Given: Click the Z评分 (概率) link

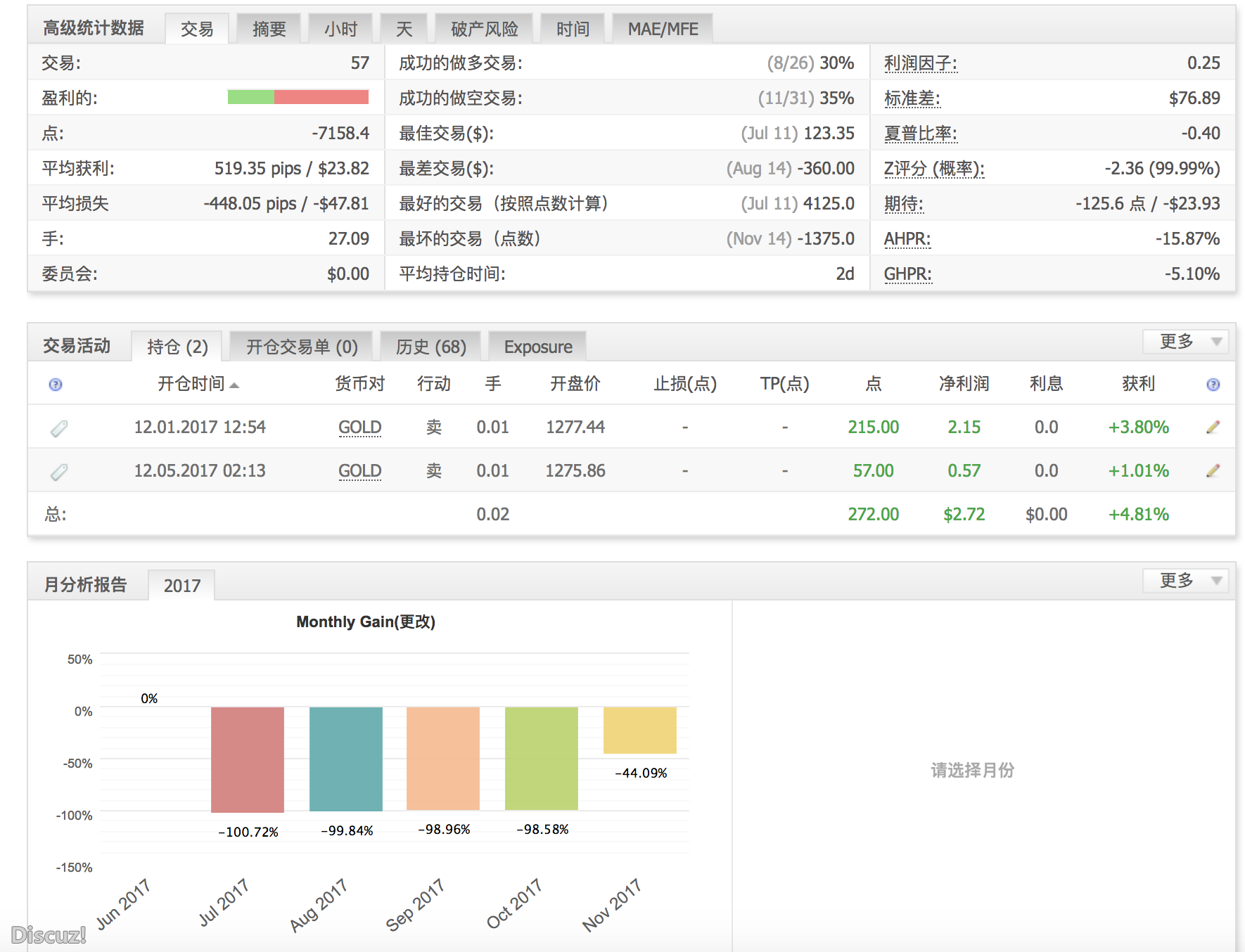Looking at the screenshot, I should point(933,169).
